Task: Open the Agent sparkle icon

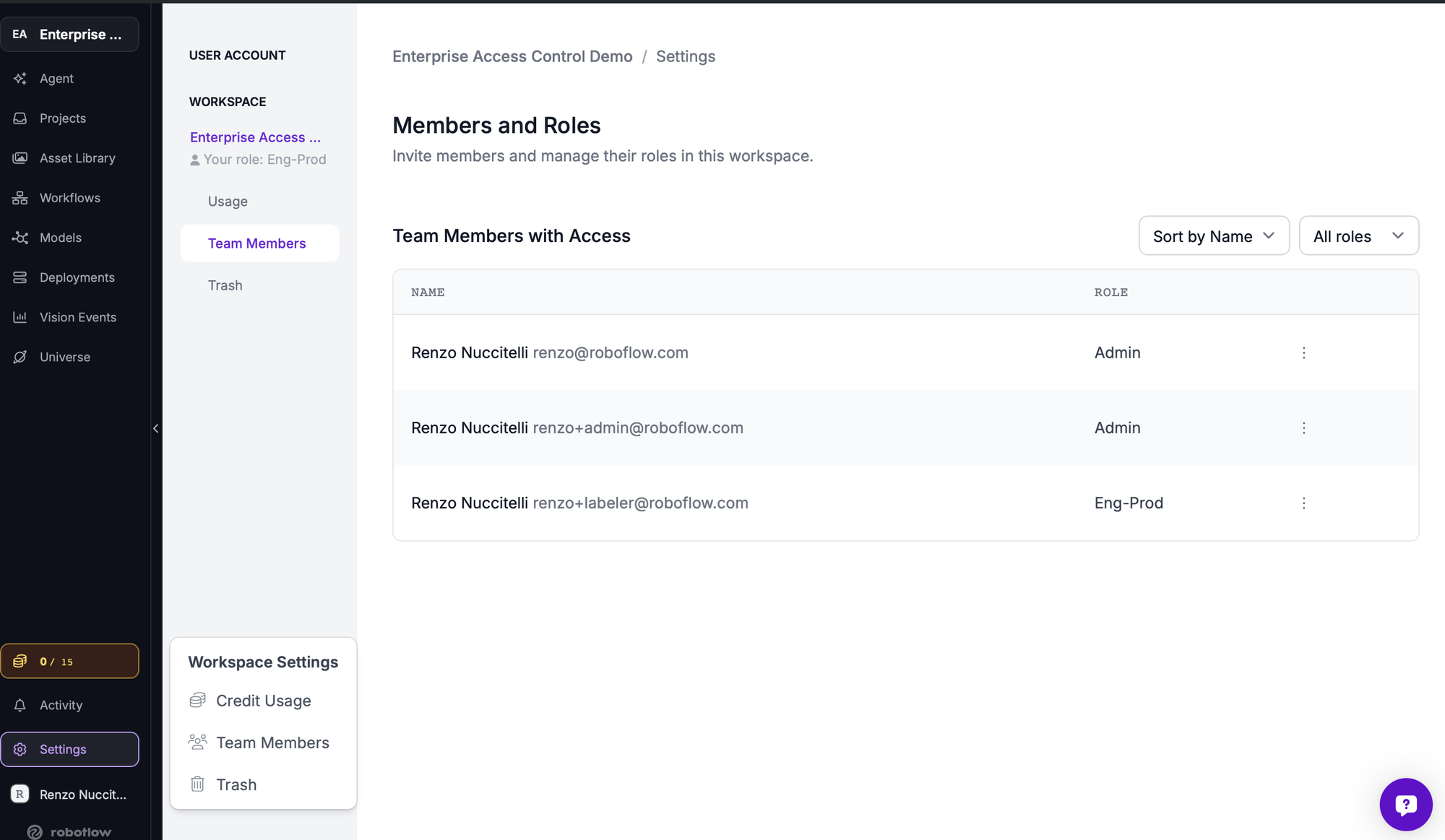Action: [20, 78]
